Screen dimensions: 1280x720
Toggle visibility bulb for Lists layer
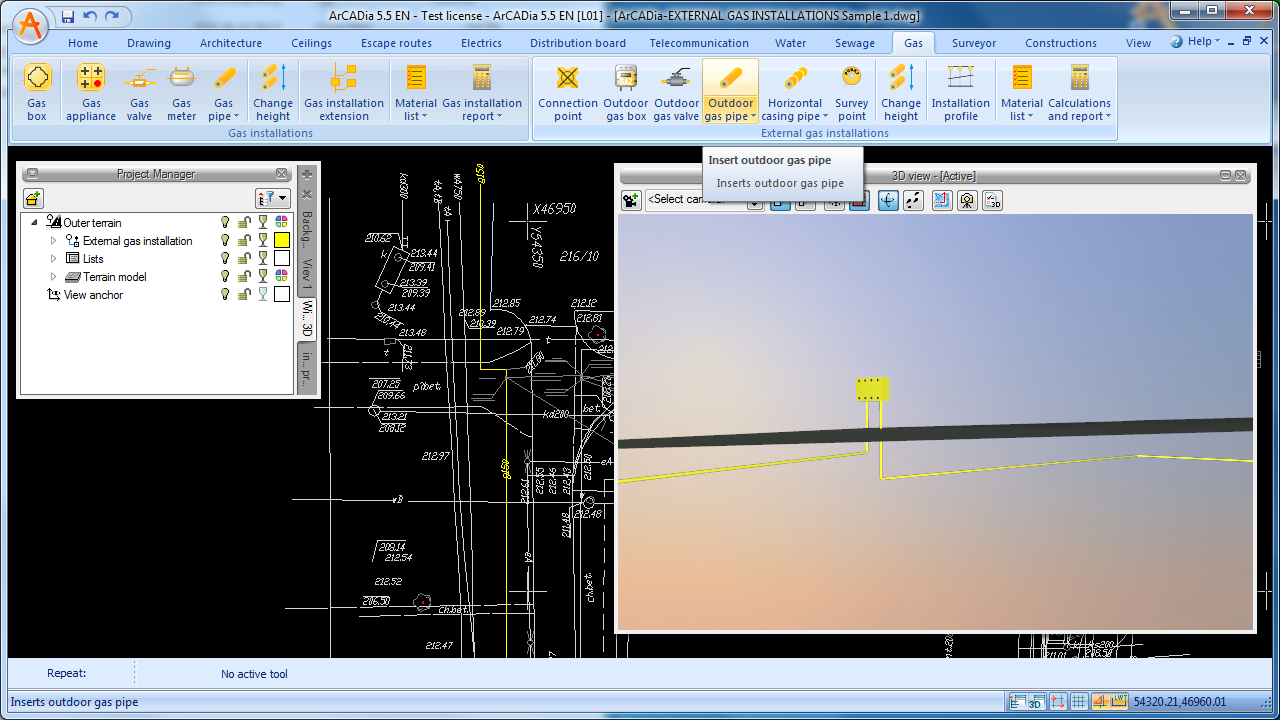click(x=225, y=259)
